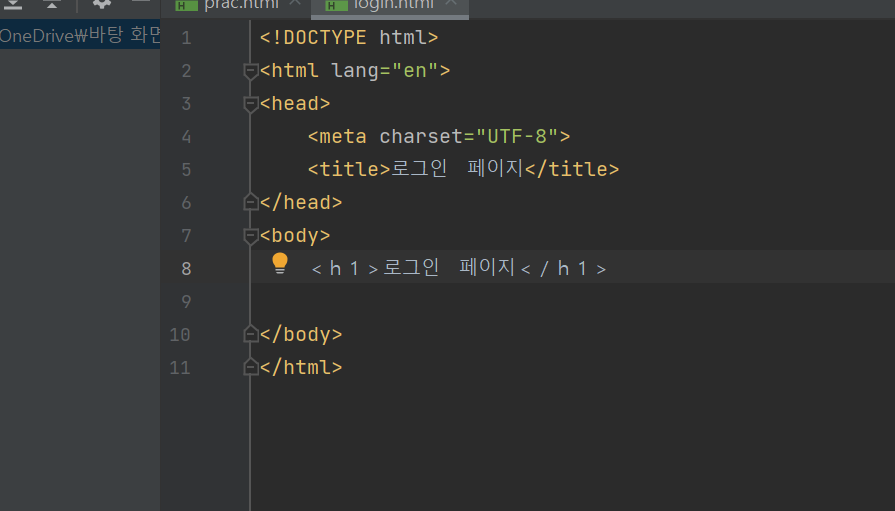Click the collapse all icon in project toolbar

pos(52,4)
